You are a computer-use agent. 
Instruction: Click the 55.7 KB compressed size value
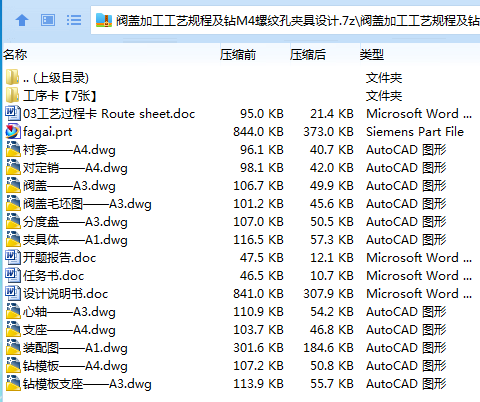tap(332, 384)
